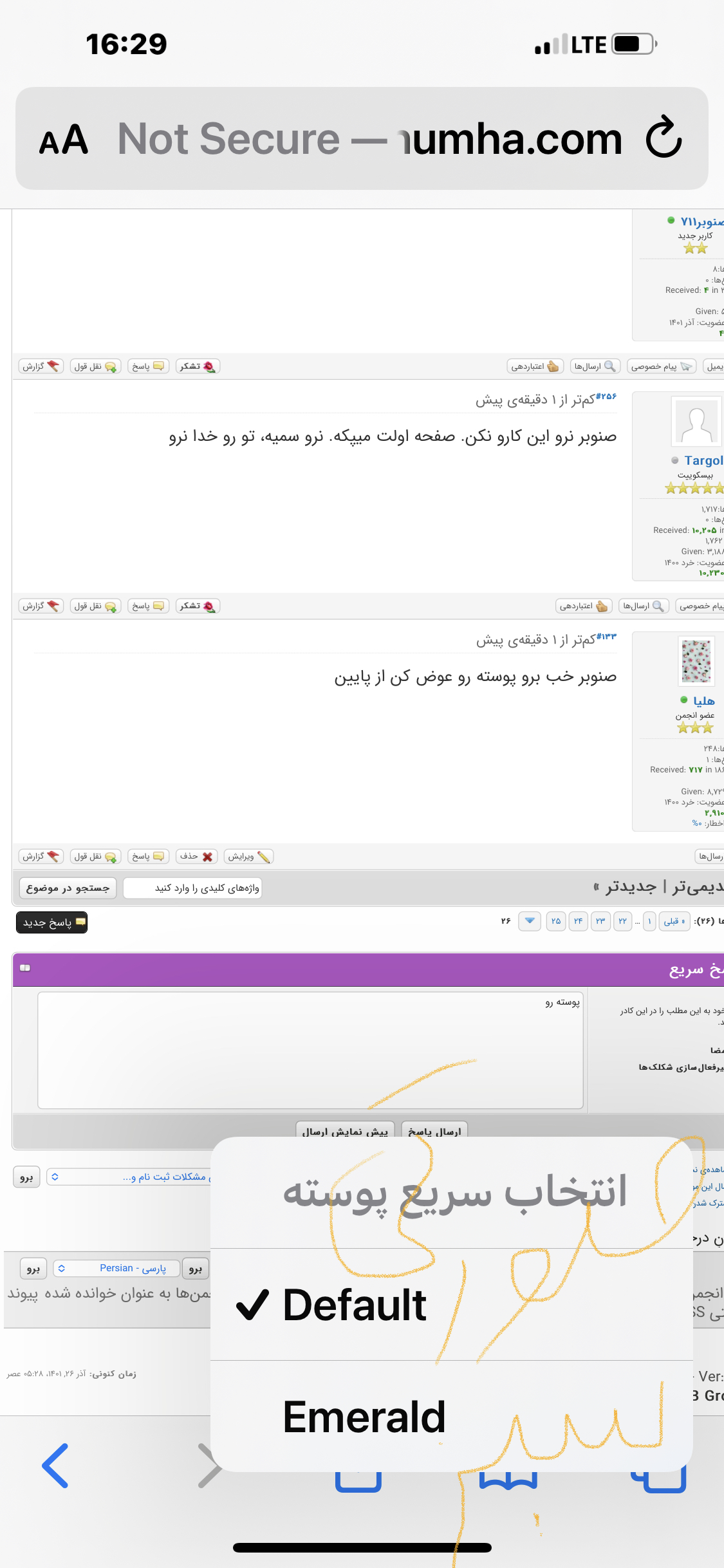Open the page-jump dropdown arrow in pagination
The image size is (724, 1568).
pyautogui.click(x=530, y=920)
